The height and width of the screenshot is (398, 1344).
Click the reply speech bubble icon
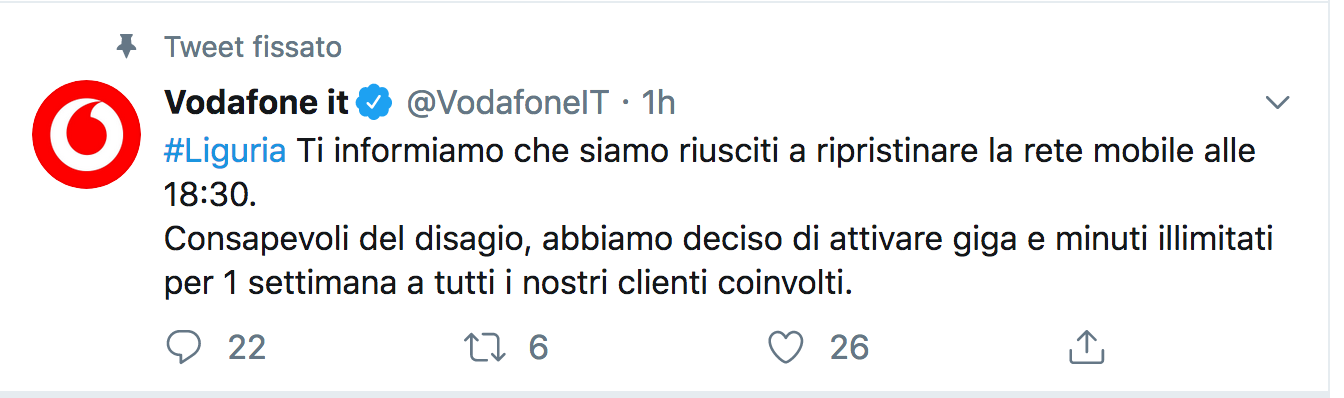click(183, 347)
